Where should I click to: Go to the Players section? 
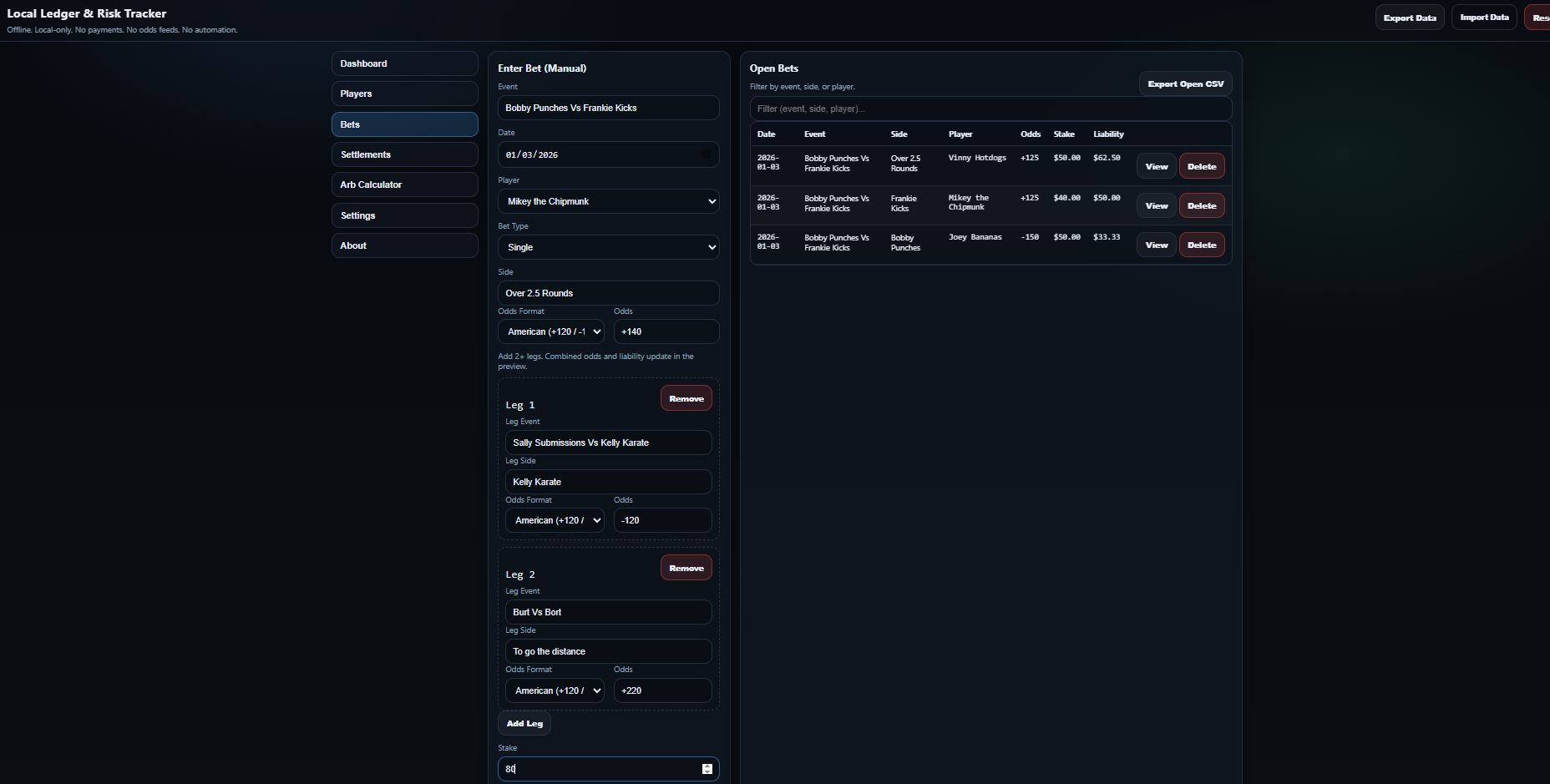coord(404,94)
